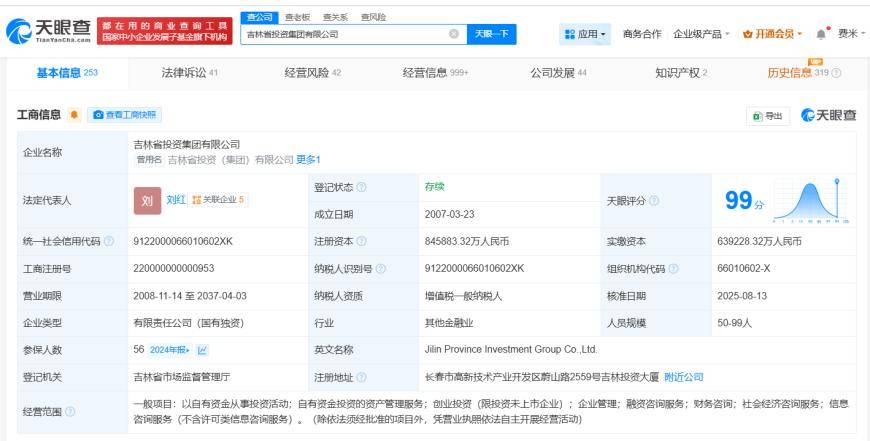870x441 pixels.
Task: Click the red promotional banner beside logo
Action: pyautogui.click(x=165, y=31)
